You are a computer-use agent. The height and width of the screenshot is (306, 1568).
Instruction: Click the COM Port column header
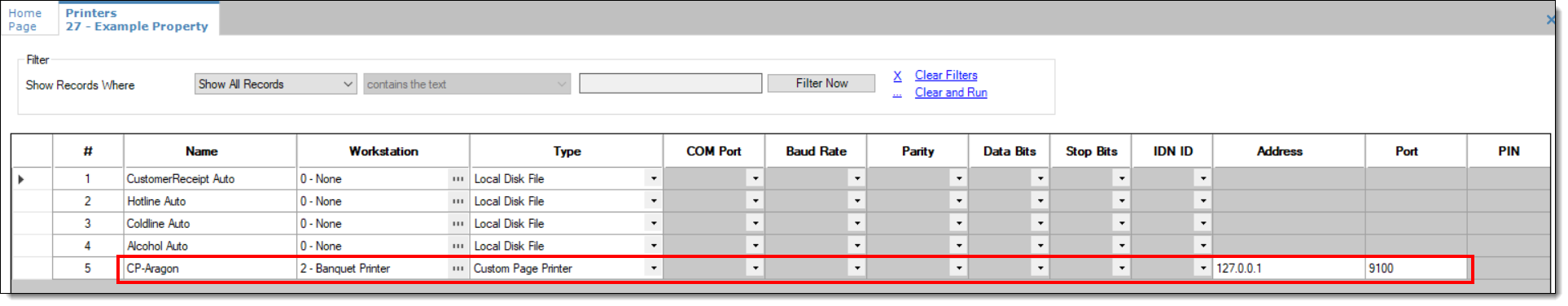coord(714,151)
